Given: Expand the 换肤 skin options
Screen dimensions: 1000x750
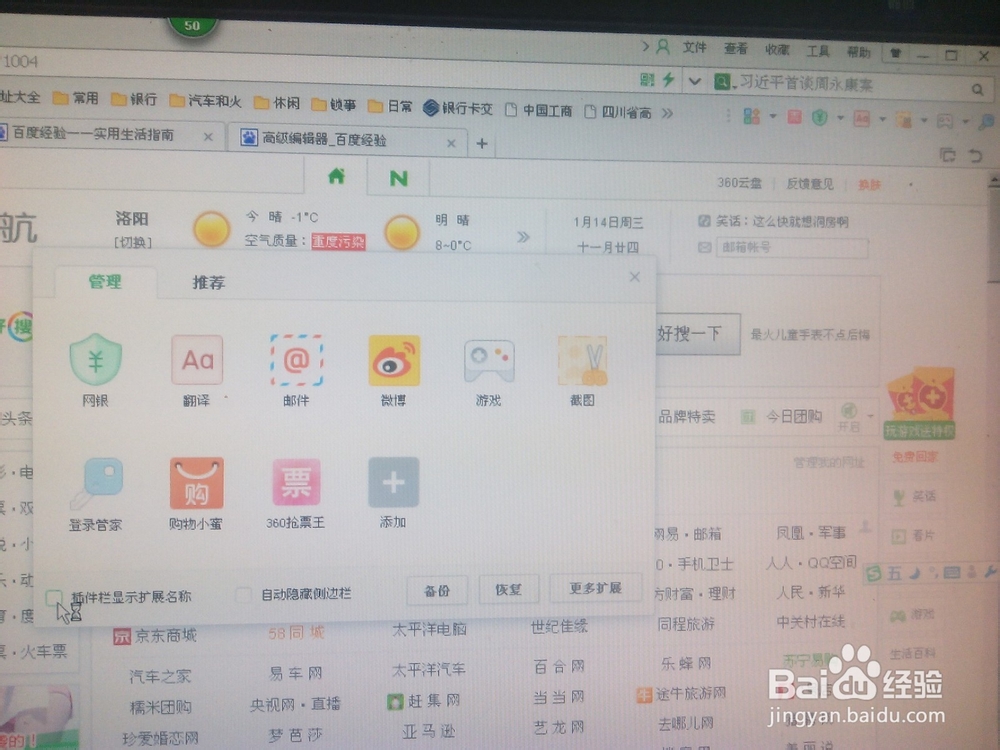Looking at the screenshot, I should tap(871, 185).
